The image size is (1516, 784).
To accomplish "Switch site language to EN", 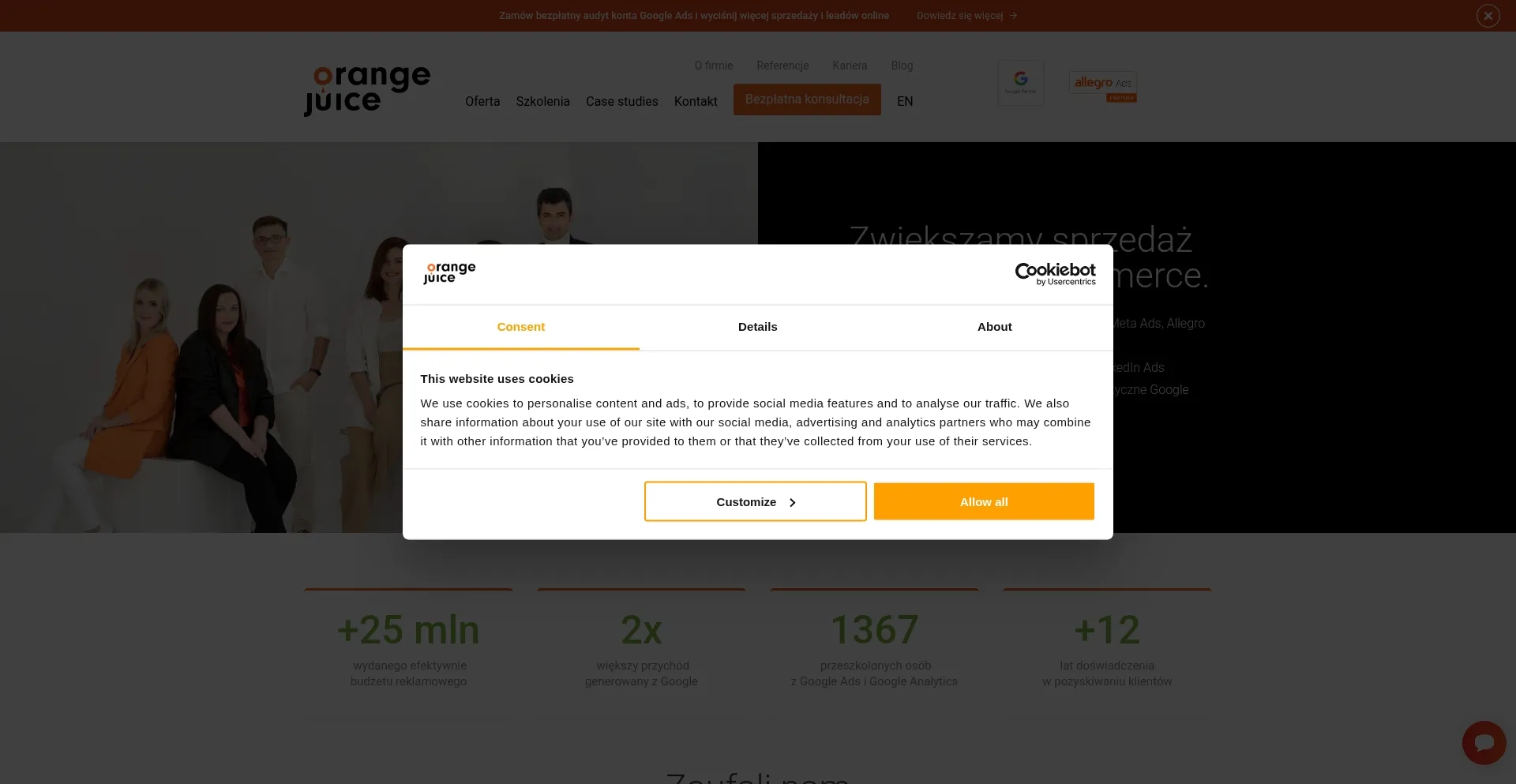I will click(x=905, y=101).
